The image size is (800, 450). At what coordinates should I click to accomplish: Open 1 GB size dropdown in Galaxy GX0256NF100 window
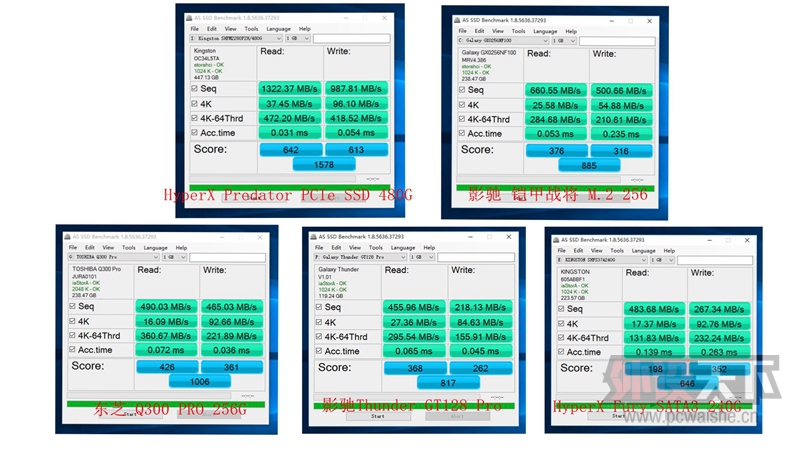tap(564, 41)
